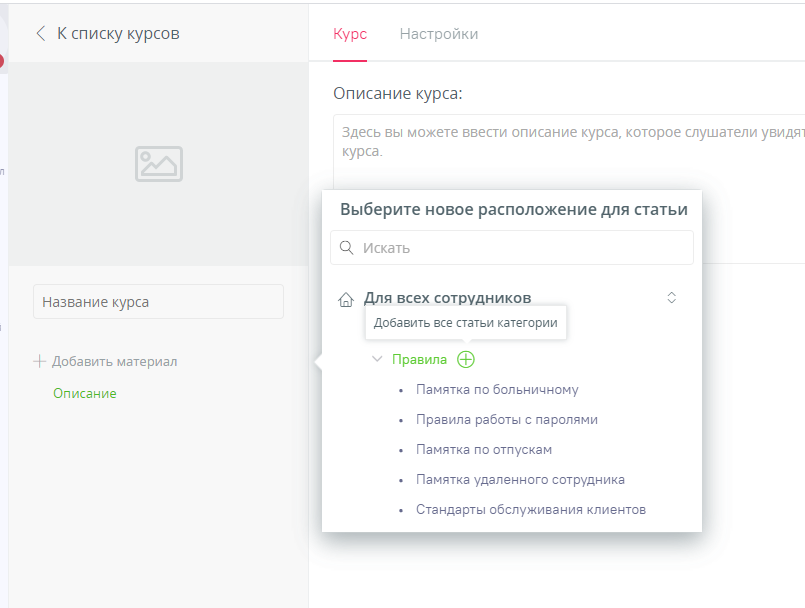Click the red badge on the left edge
The height and width of the screenshot is (608, 805).
tap(3, 58)
